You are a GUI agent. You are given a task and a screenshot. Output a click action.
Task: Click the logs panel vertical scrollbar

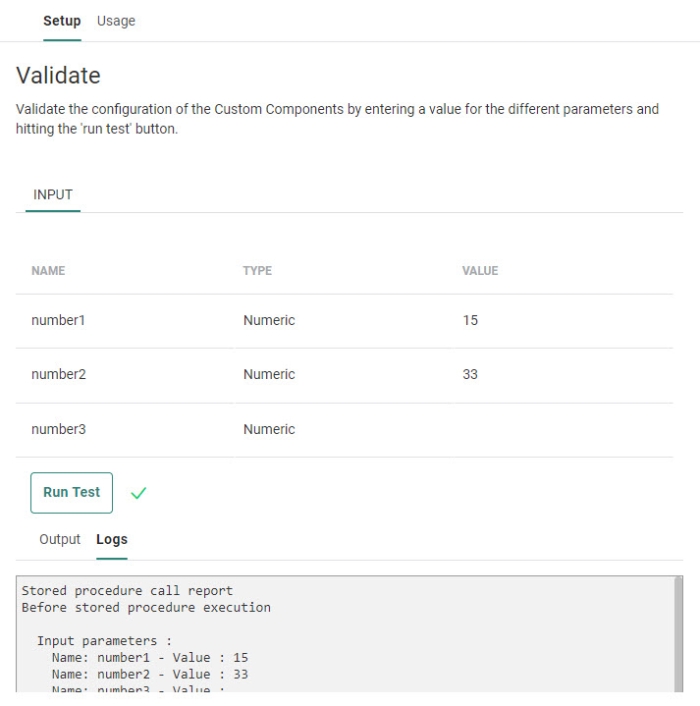coord(679,630)
